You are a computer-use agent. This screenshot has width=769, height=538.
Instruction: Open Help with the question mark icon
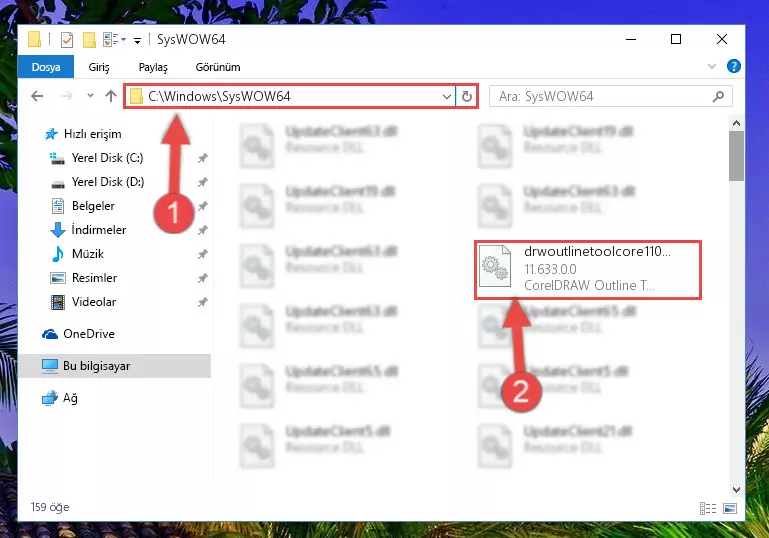pyautogui.click(x=734, y=66)
